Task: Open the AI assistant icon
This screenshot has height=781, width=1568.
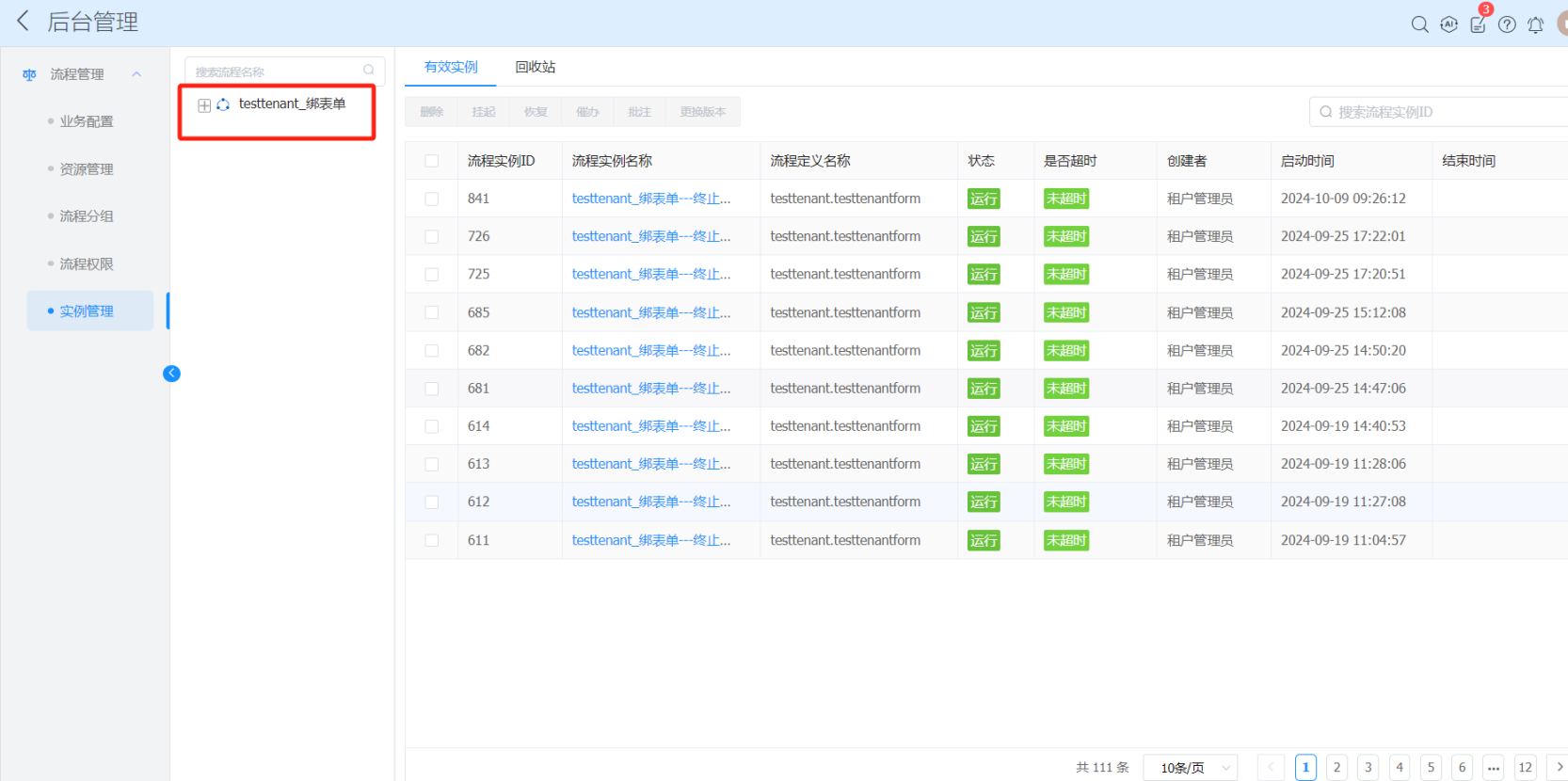Action: click(1448, 24)
